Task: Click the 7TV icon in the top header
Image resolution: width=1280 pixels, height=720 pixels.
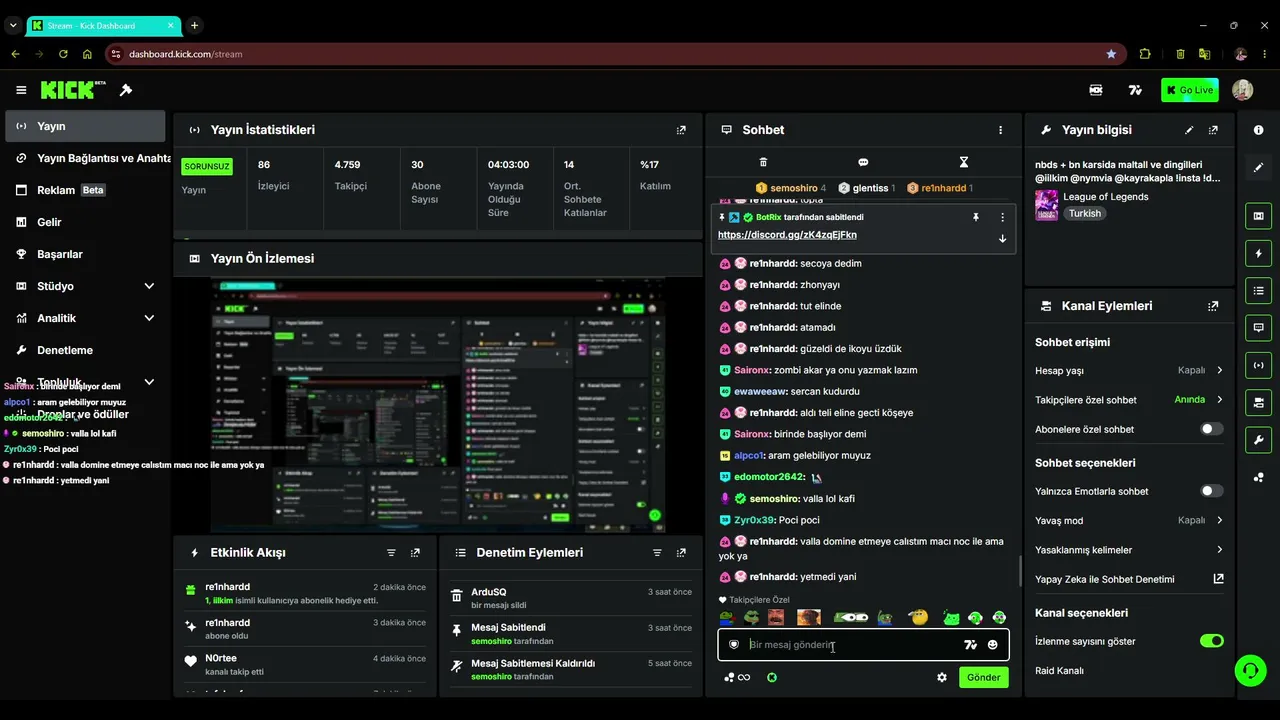Action: coord(1135,90)
